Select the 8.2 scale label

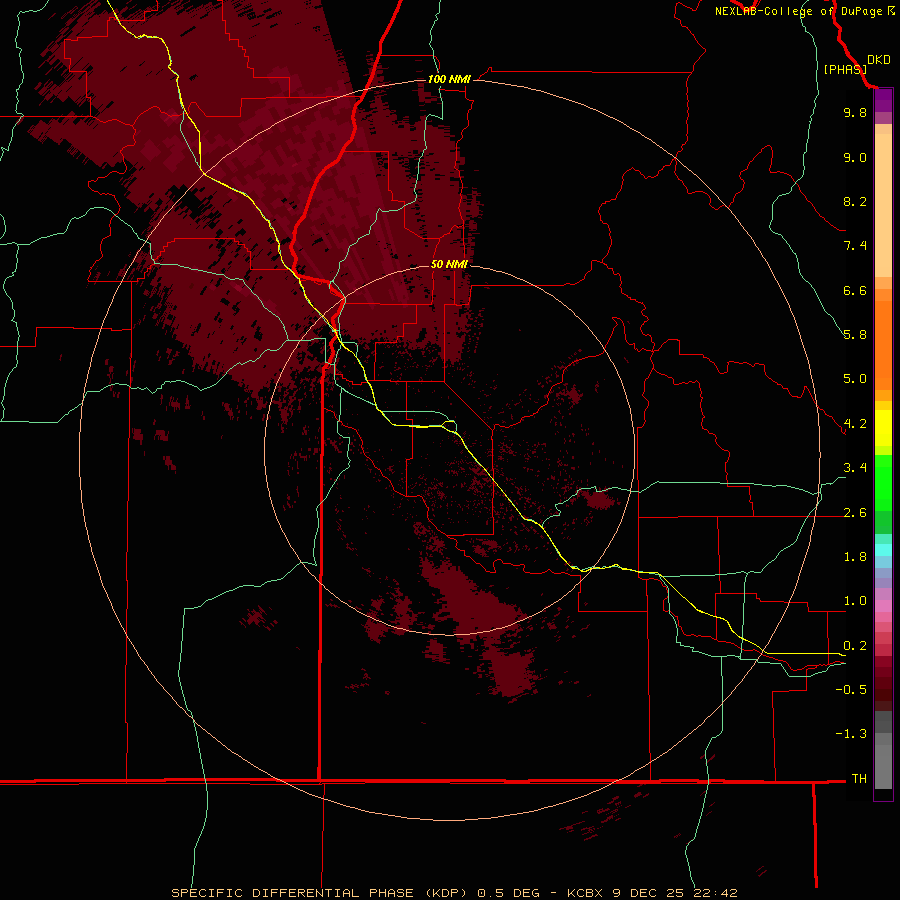[855, 201]
